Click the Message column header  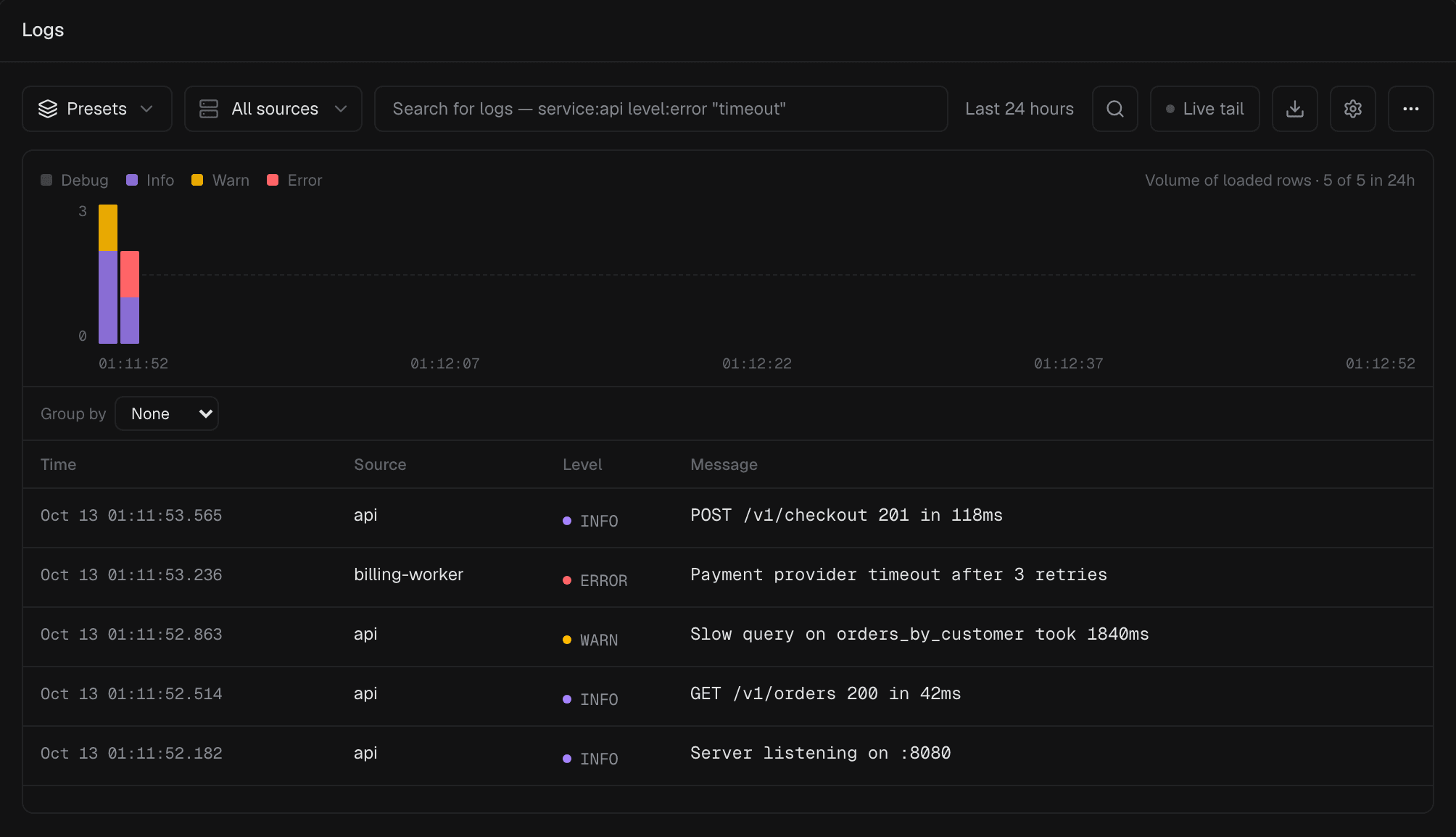[724, 464]
